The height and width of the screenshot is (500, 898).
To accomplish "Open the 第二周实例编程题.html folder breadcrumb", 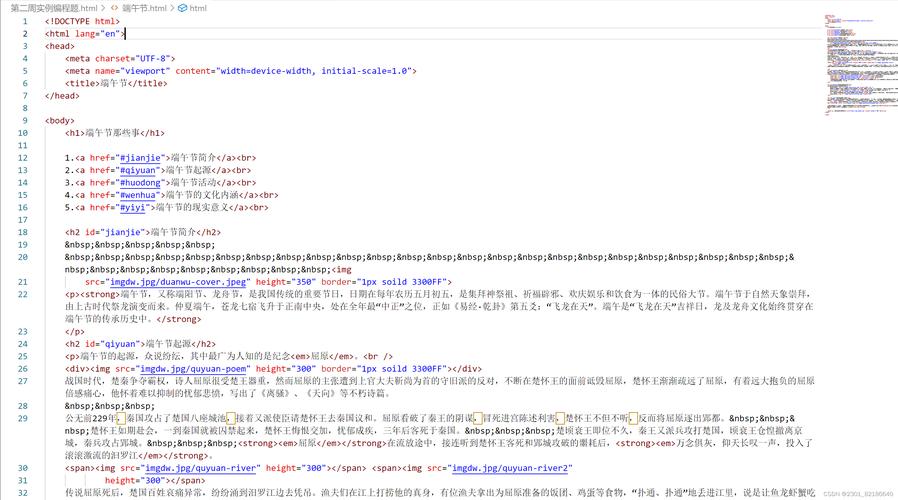I will (x=50, y=8).
